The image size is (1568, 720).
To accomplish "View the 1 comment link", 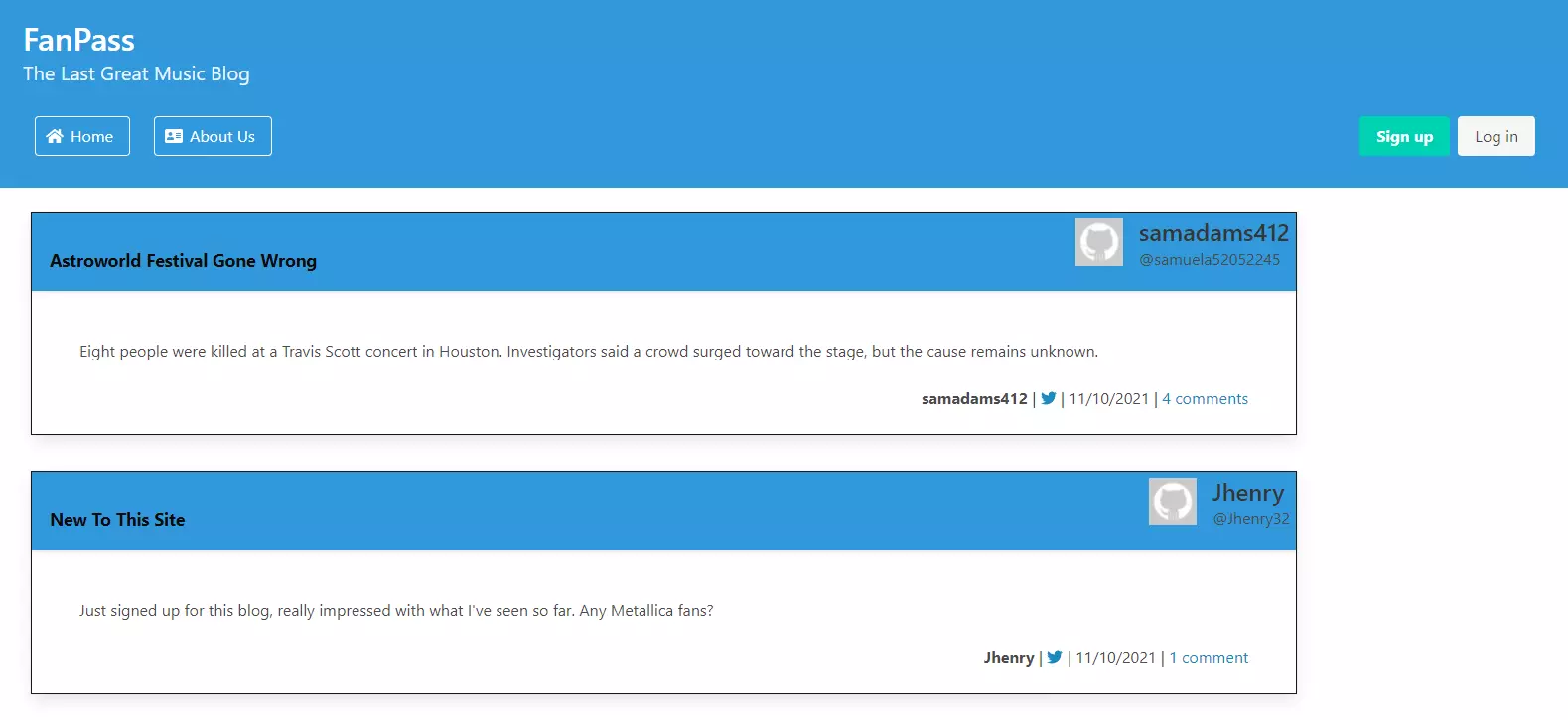I will pos(1209,658).
